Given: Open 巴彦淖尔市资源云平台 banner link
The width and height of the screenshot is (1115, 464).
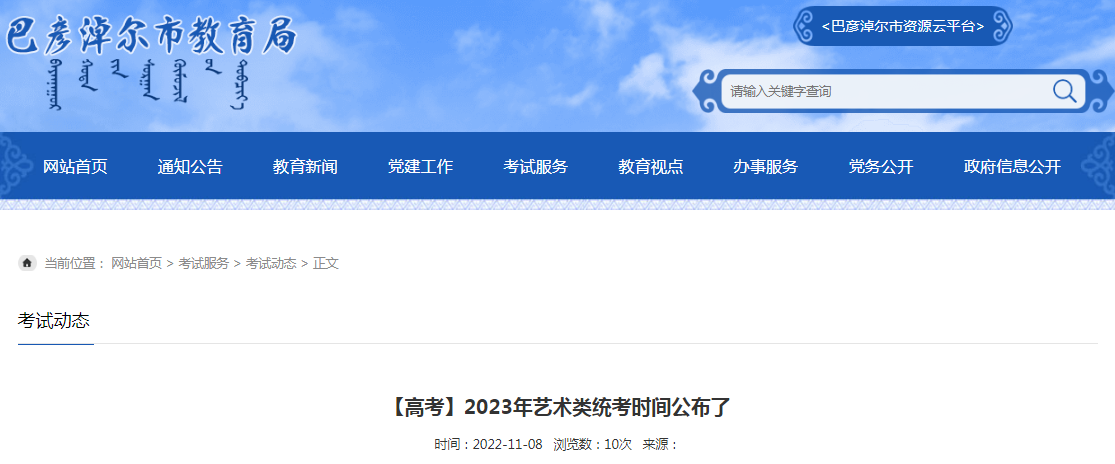Looking at the screenshot, I should [x=902, y=26].
